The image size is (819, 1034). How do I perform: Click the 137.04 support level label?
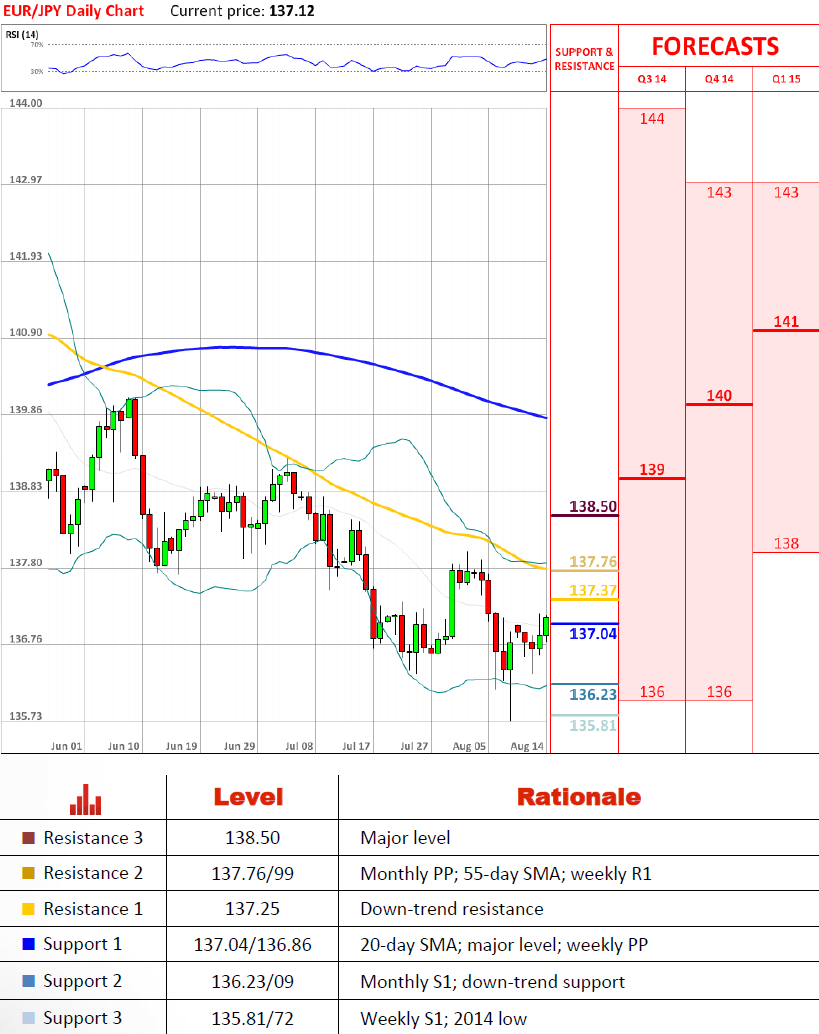[593, 634]
